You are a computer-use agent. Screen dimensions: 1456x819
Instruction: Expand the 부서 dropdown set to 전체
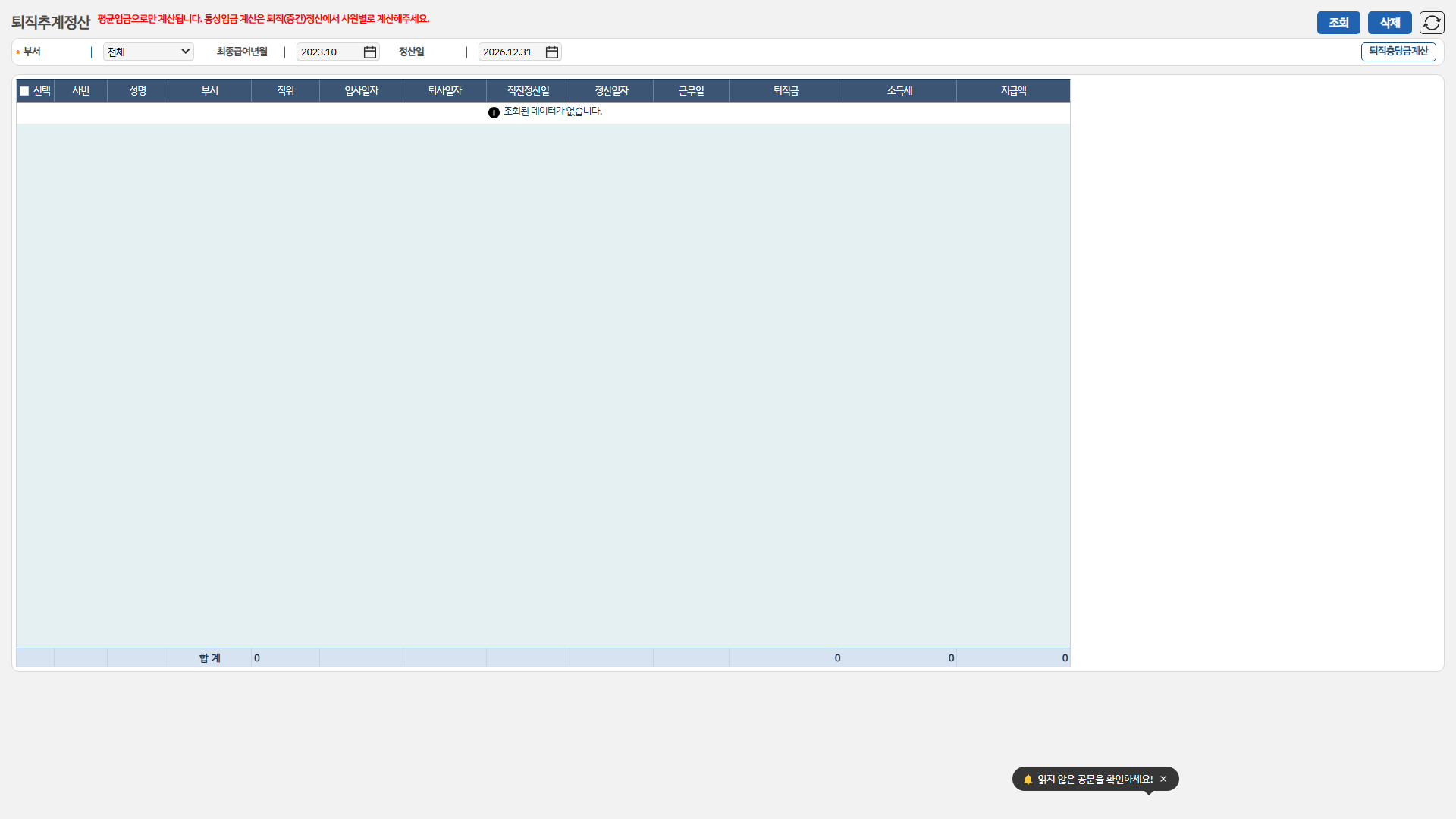149,52
